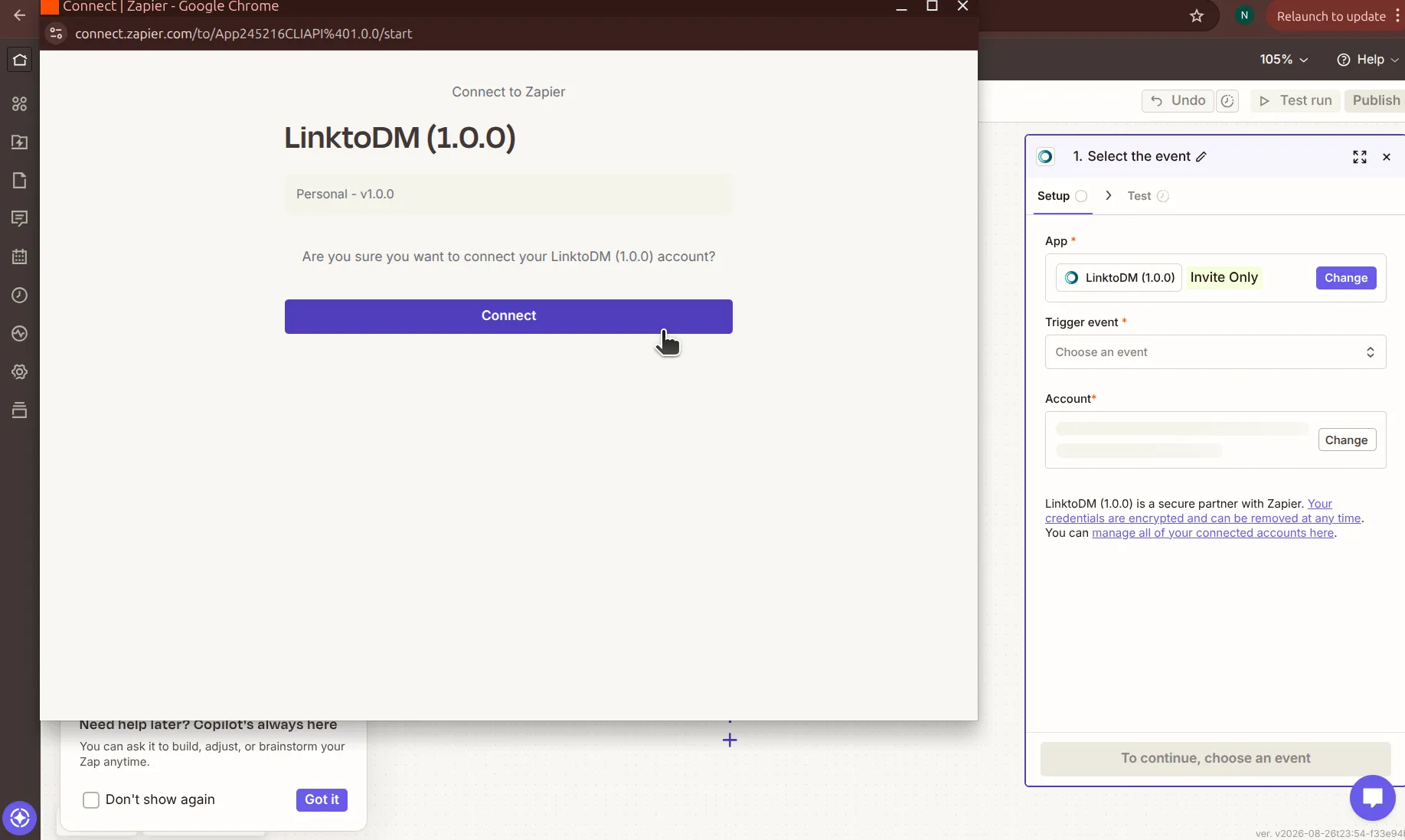The width and height of the screenshot is (1405, 840).
Task: Click the Undo button
Action: (x=1178, y=100)
